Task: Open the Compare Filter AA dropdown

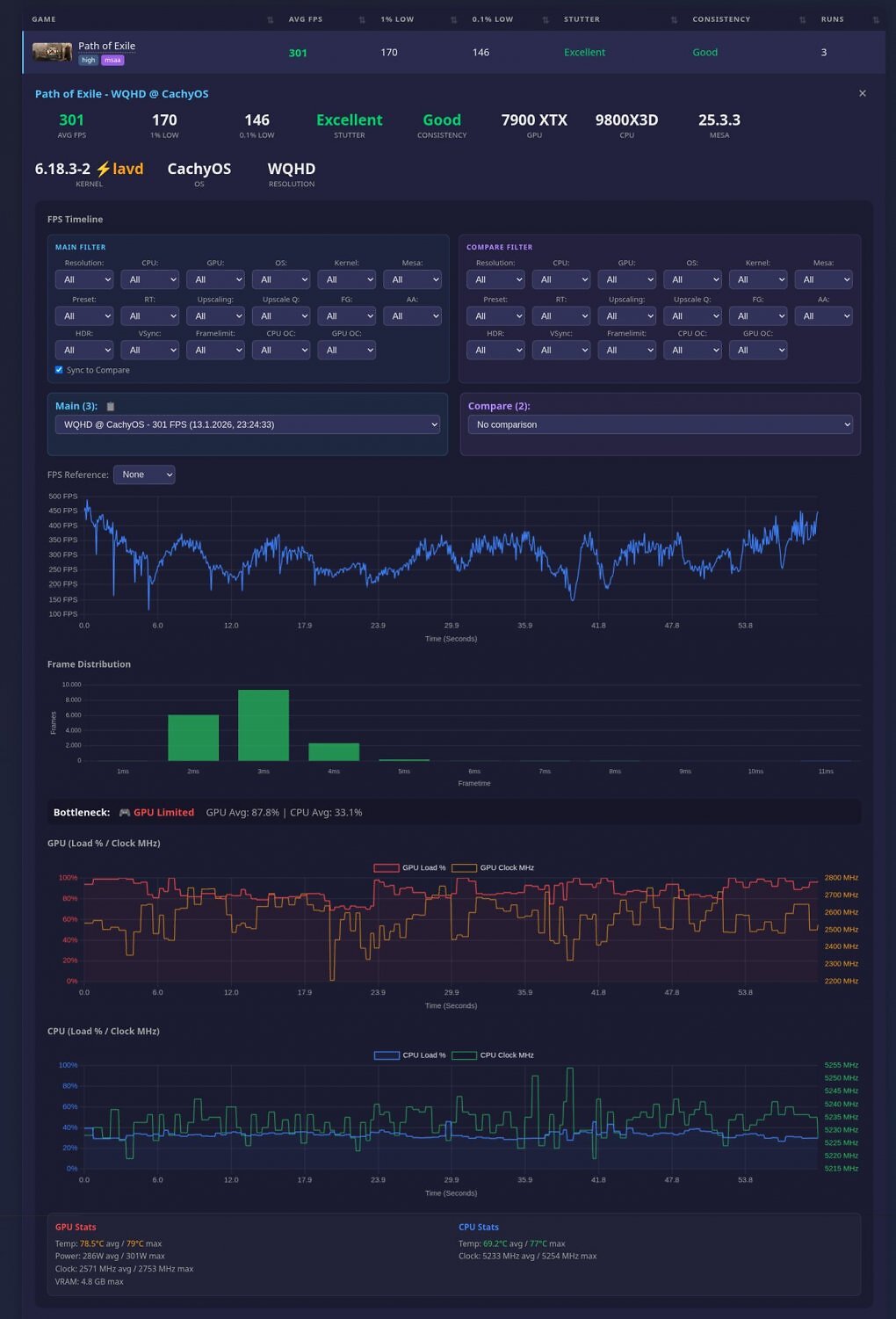Action: pos(823,315)
